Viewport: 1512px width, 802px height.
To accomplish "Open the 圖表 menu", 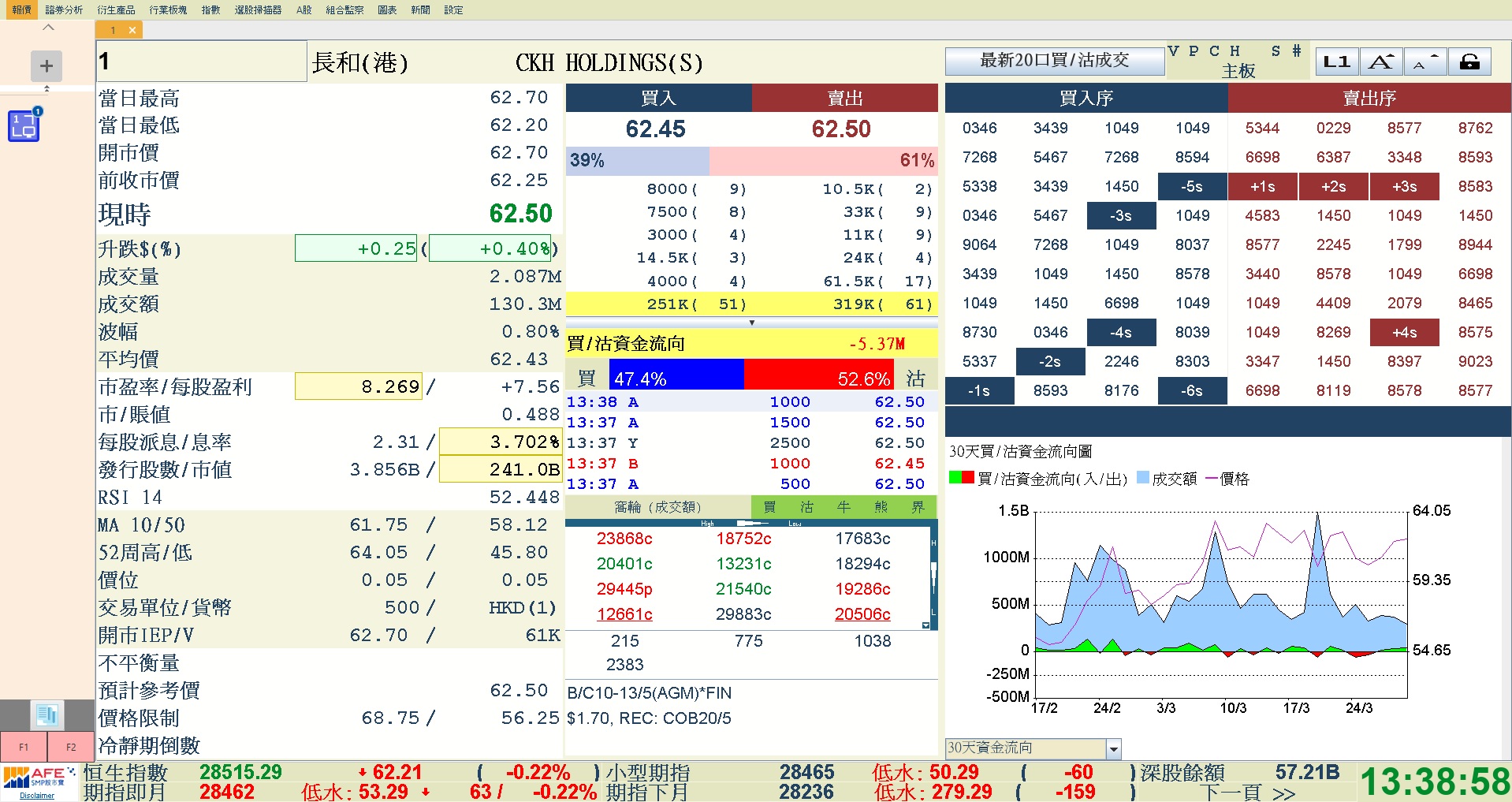I will pyautogui.click(x=387, y=9).
